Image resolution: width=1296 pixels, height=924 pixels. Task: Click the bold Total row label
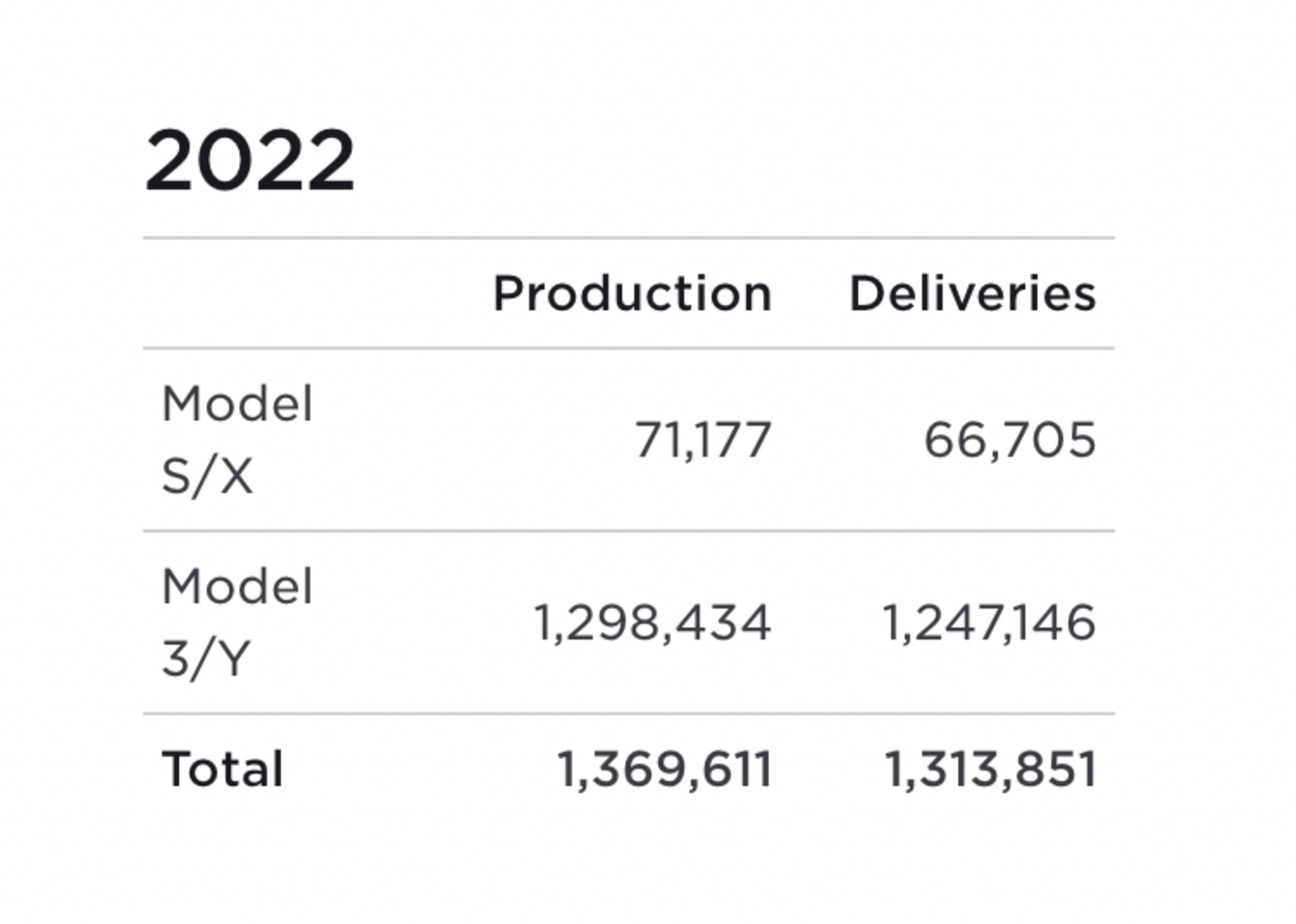(223, 769)
